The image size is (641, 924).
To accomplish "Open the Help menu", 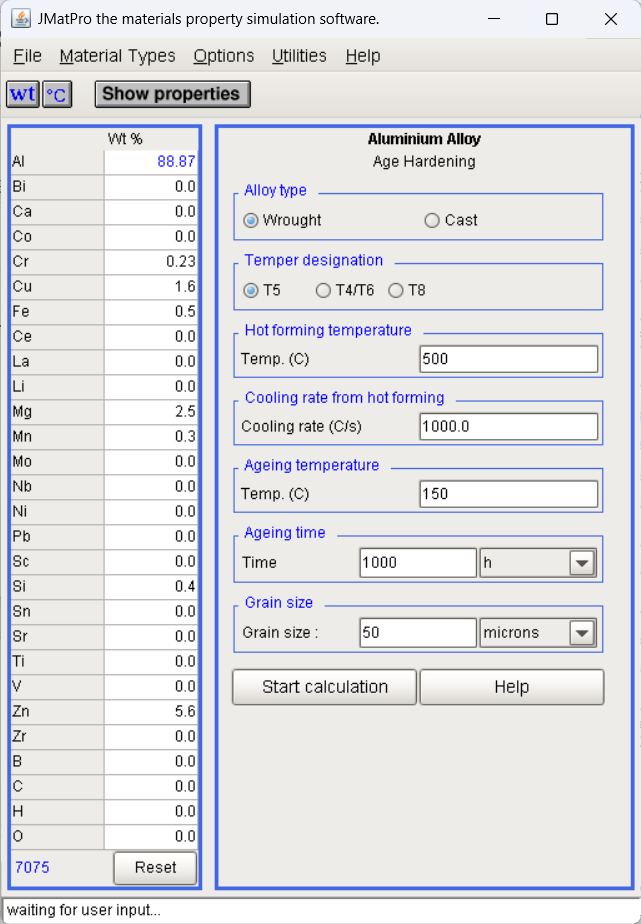I will (363, 56).
